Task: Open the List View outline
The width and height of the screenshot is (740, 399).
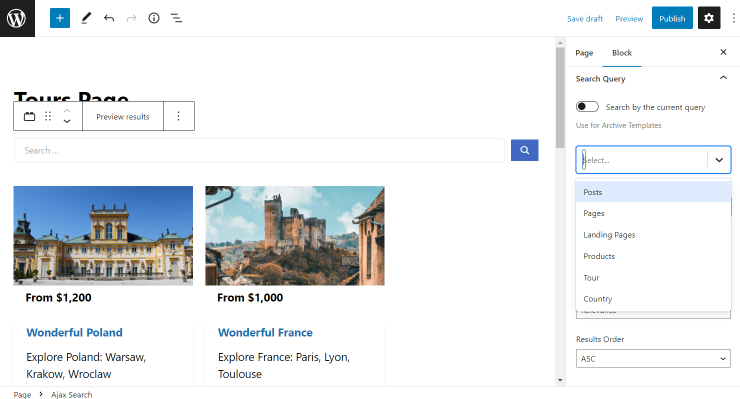Action: coord(177,18)
